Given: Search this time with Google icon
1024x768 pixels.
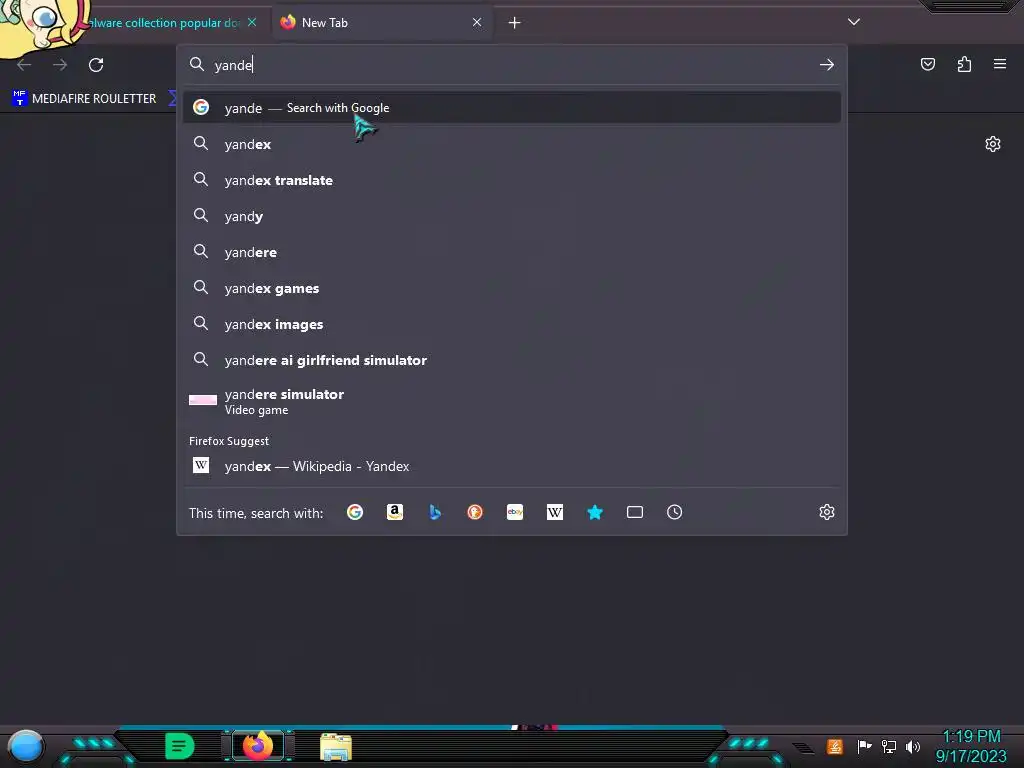Looking at the screenshot, I should coord(355,513).
